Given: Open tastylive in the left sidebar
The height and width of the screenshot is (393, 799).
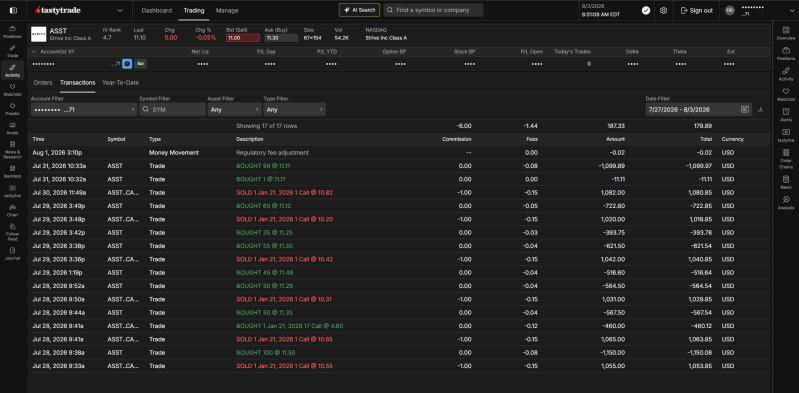Looking at the screenshot, I should (x=12, y=191).
